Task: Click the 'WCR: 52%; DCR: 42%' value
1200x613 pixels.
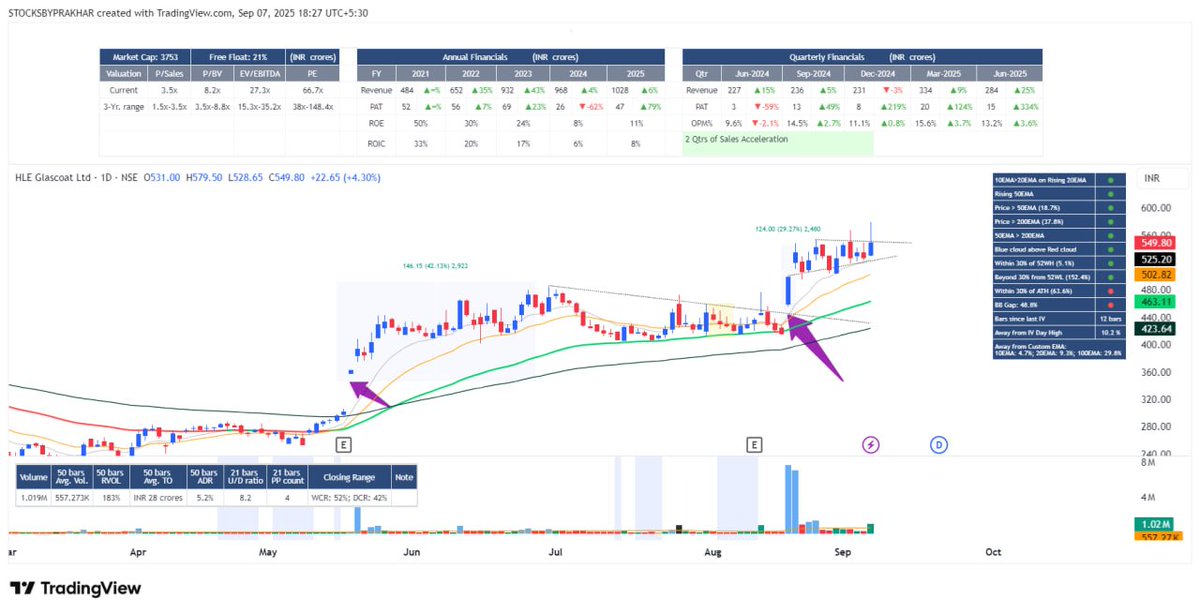Action: click(350, 497)
